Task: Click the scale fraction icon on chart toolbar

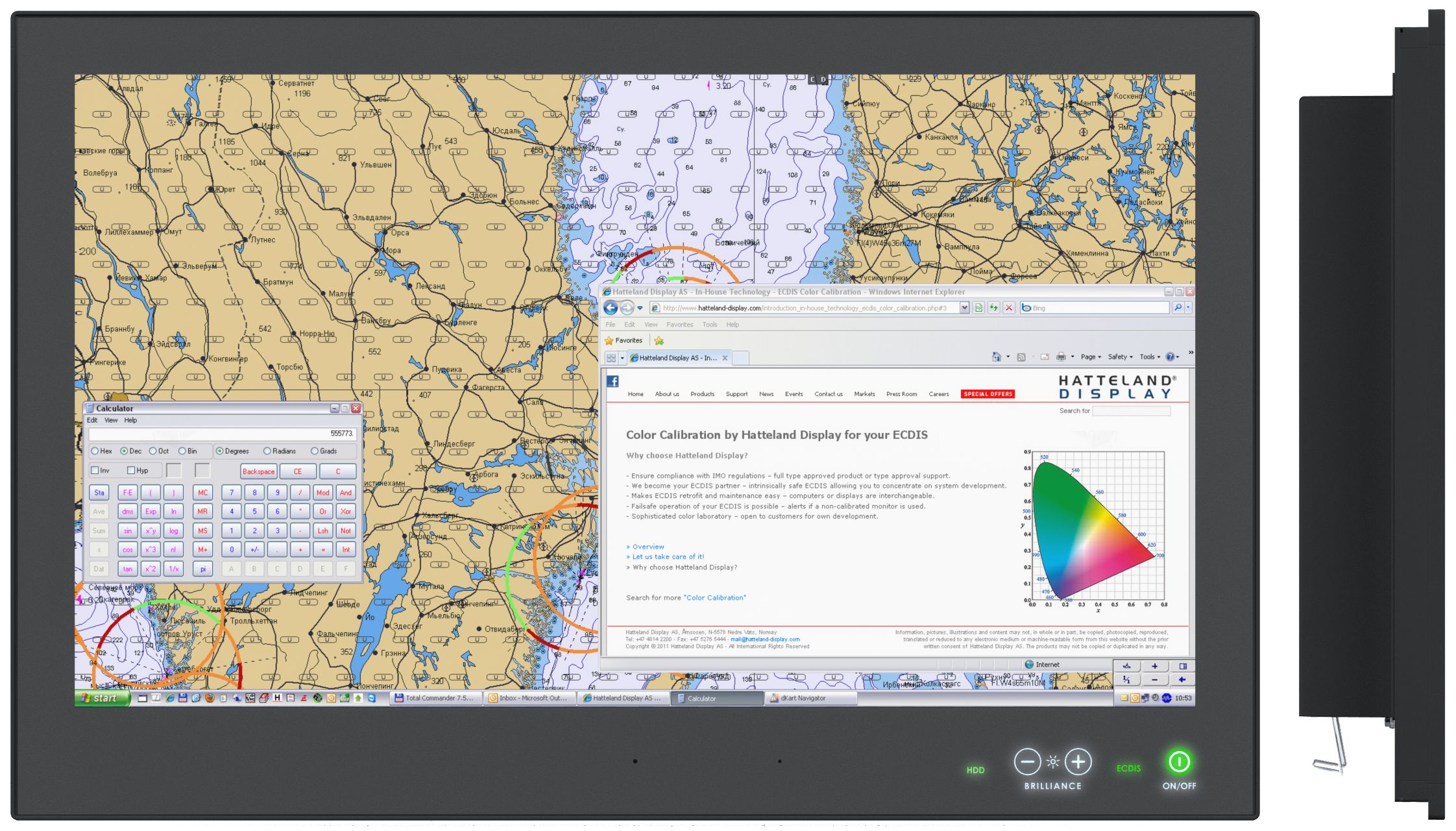Action: coord(1127,680)
